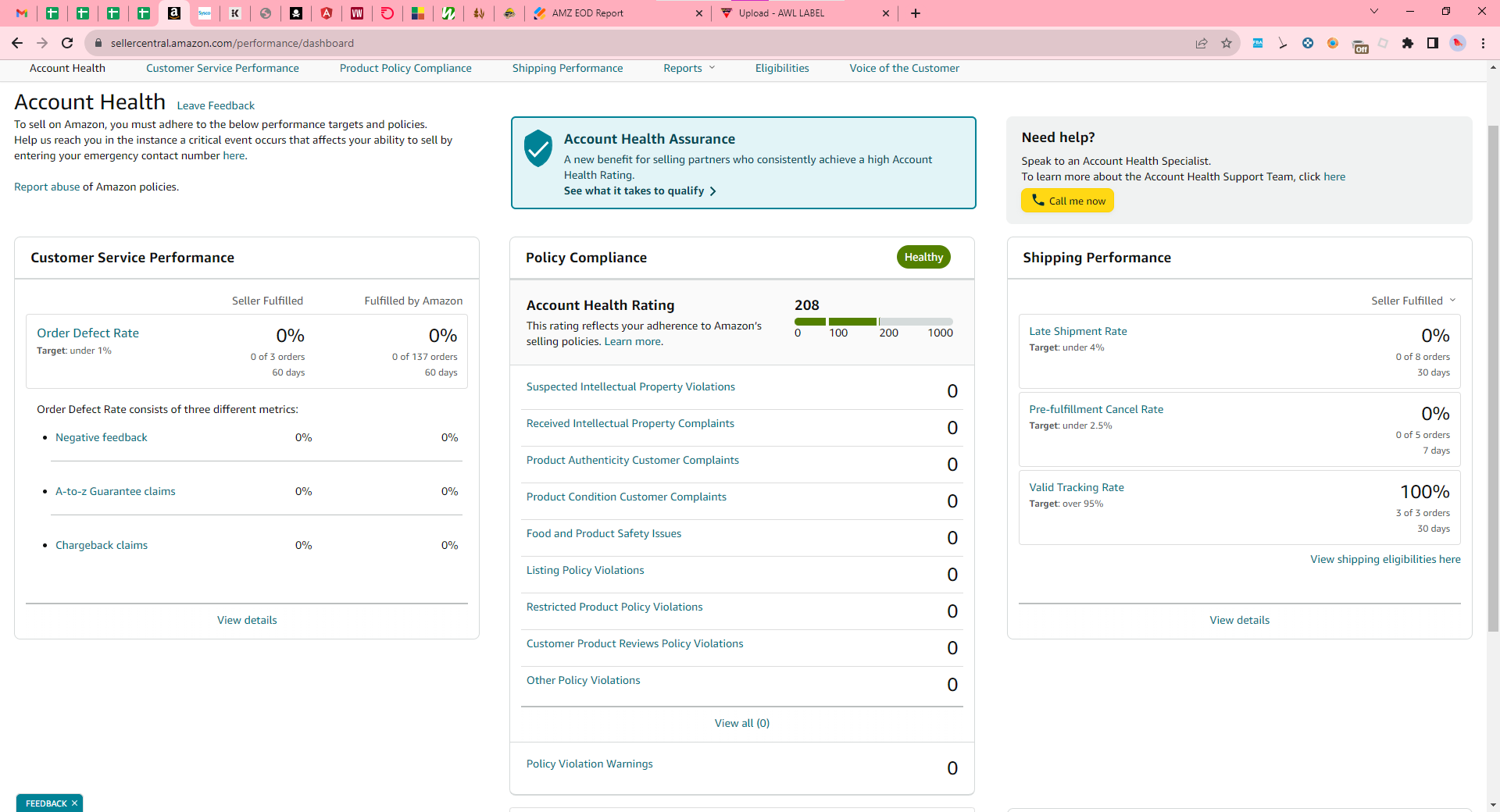Viewport: 1500px width, 812px height.
Task: Click the page vertical scrollbar
Action: pos(1493,378)
